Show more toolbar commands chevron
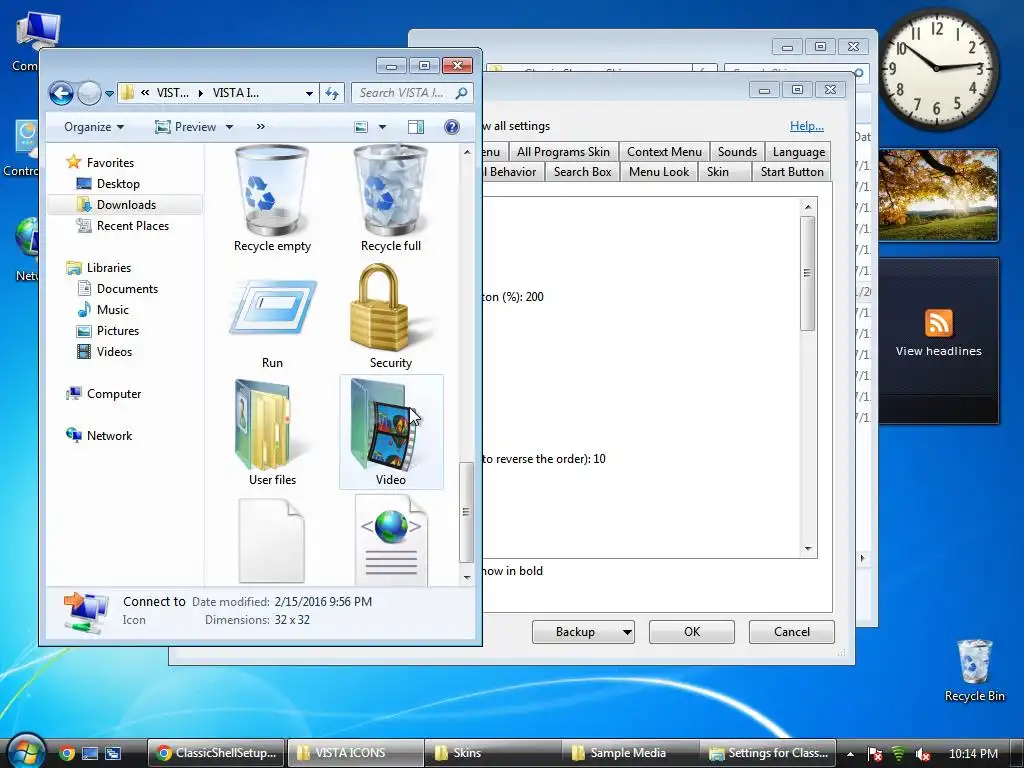The width and height of the screenshot is (1024, 768). point(261,127)
